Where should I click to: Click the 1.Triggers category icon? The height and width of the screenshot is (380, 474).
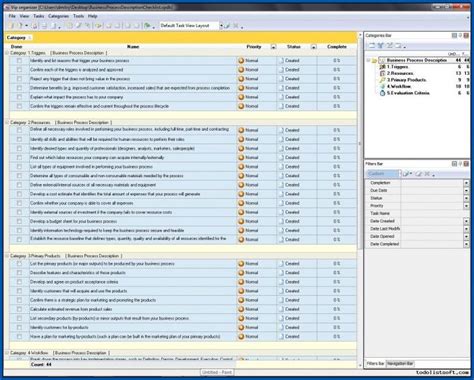383,67
